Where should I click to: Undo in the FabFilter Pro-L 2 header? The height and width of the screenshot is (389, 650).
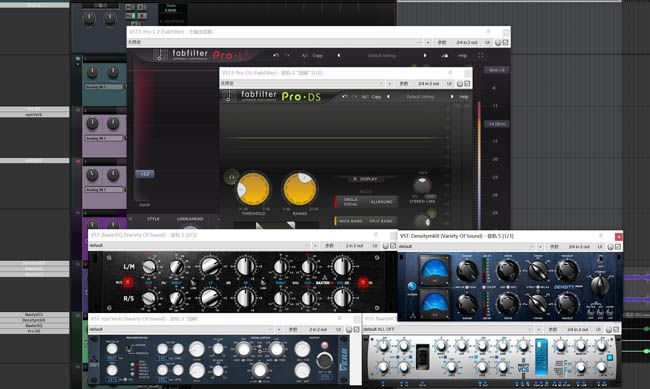[x=276, y=55]
